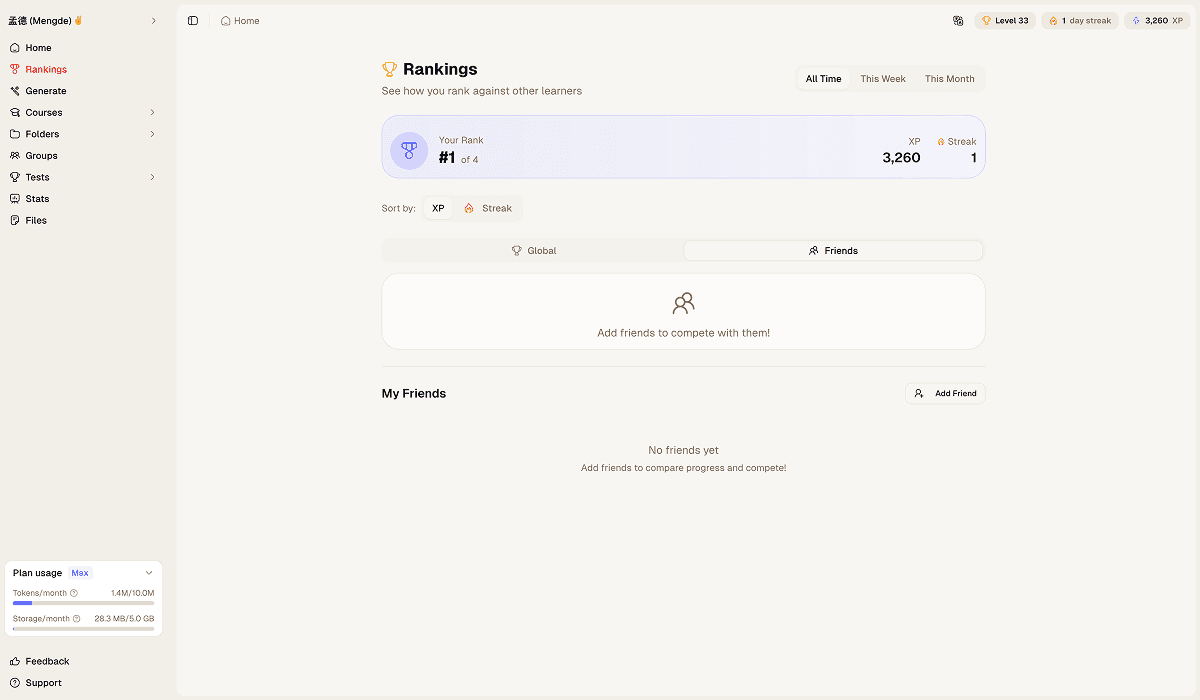Open the Stats section via its chart icon
The image size is (1200, 700).
14,198
